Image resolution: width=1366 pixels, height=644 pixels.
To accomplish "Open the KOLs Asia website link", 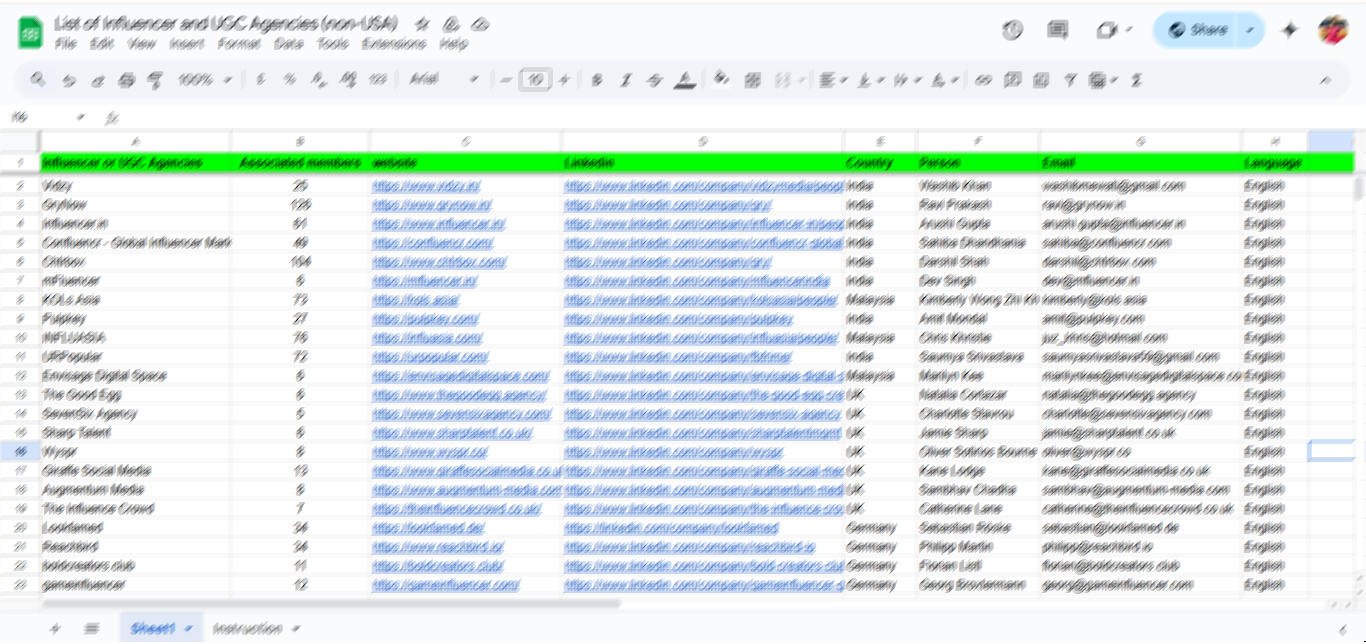I will point(415,300).
